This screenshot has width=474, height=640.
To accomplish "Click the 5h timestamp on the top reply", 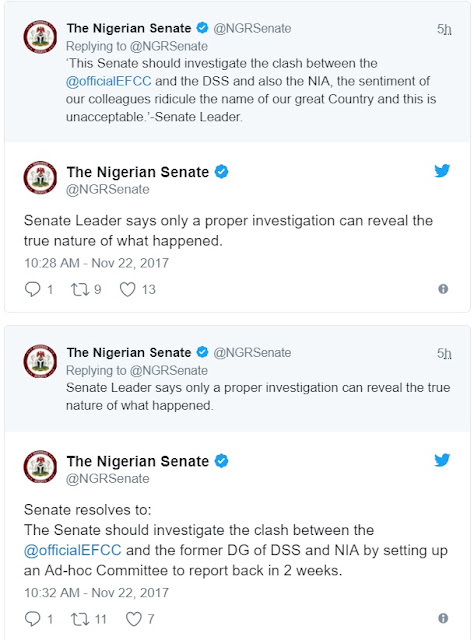I will click(x=444, y=29).
